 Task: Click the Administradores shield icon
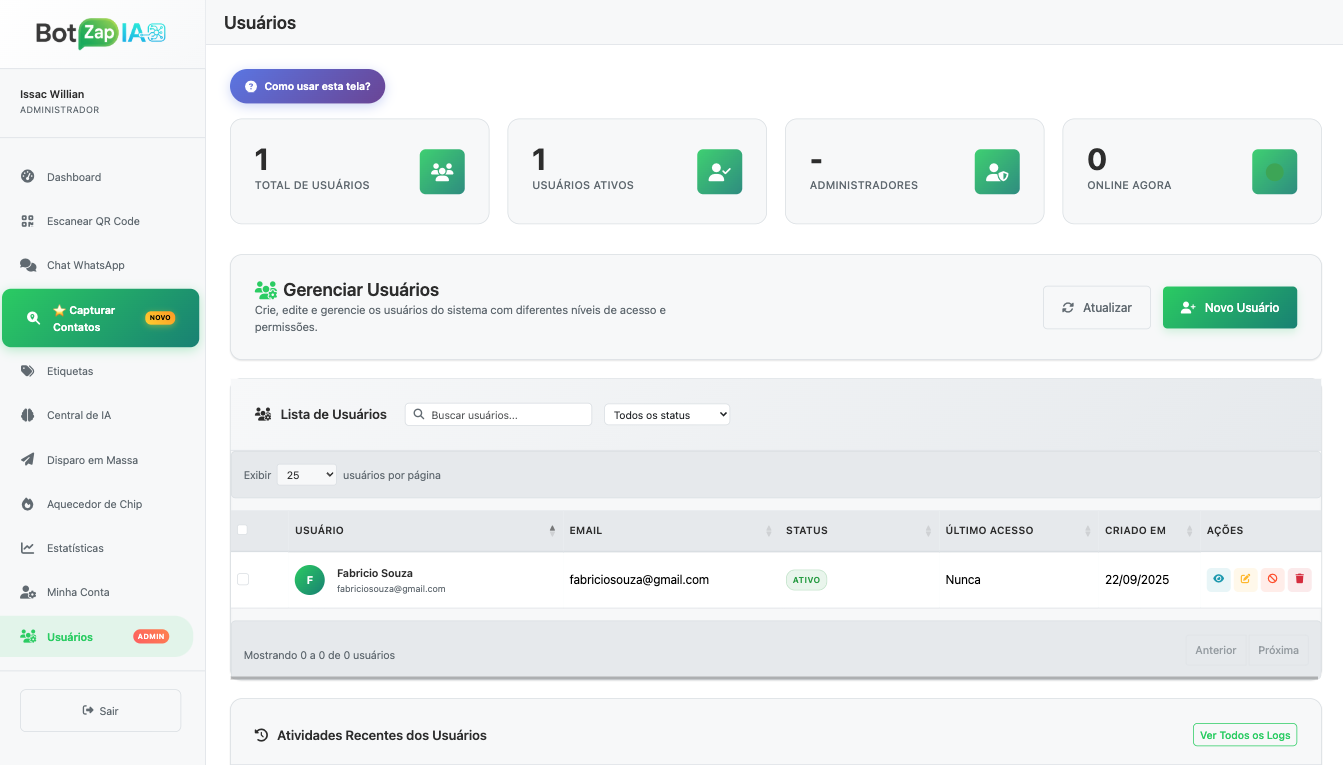(x=997, y=171)
